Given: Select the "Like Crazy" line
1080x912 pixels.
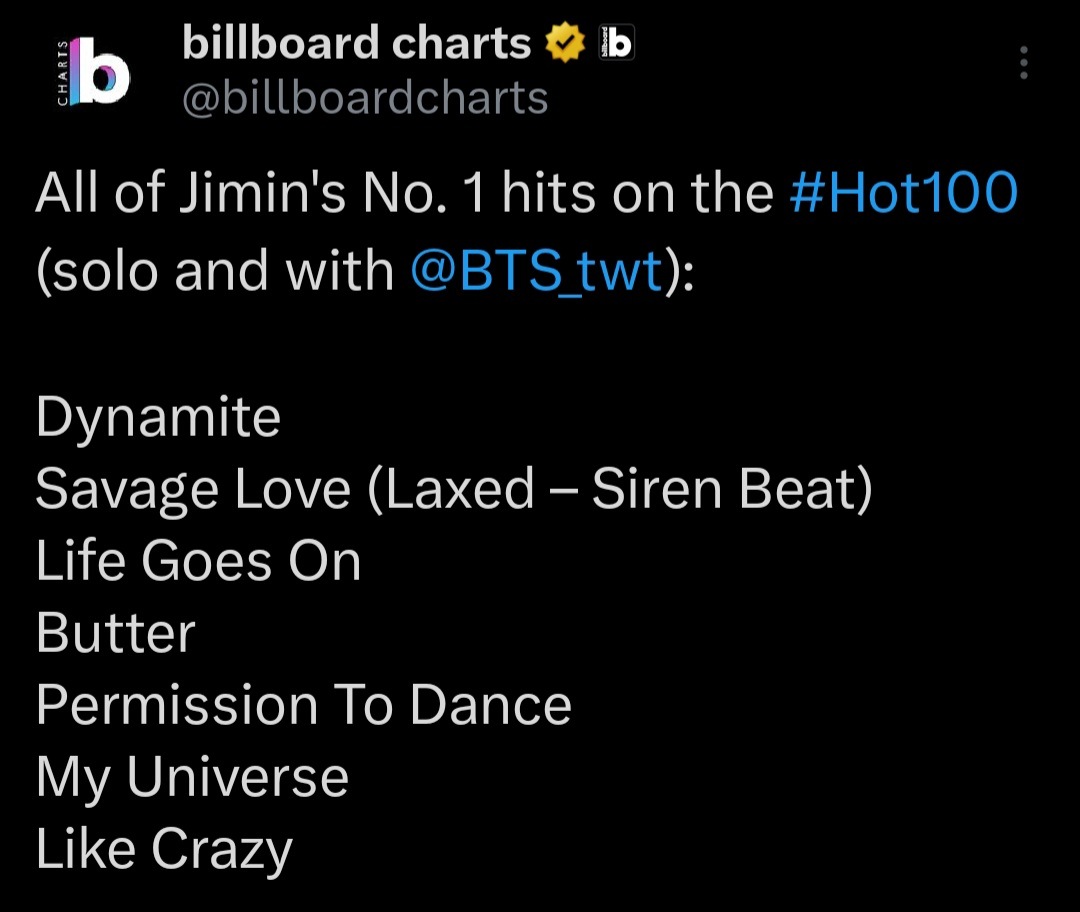Looking at the screenshot, I should [164, 850].
